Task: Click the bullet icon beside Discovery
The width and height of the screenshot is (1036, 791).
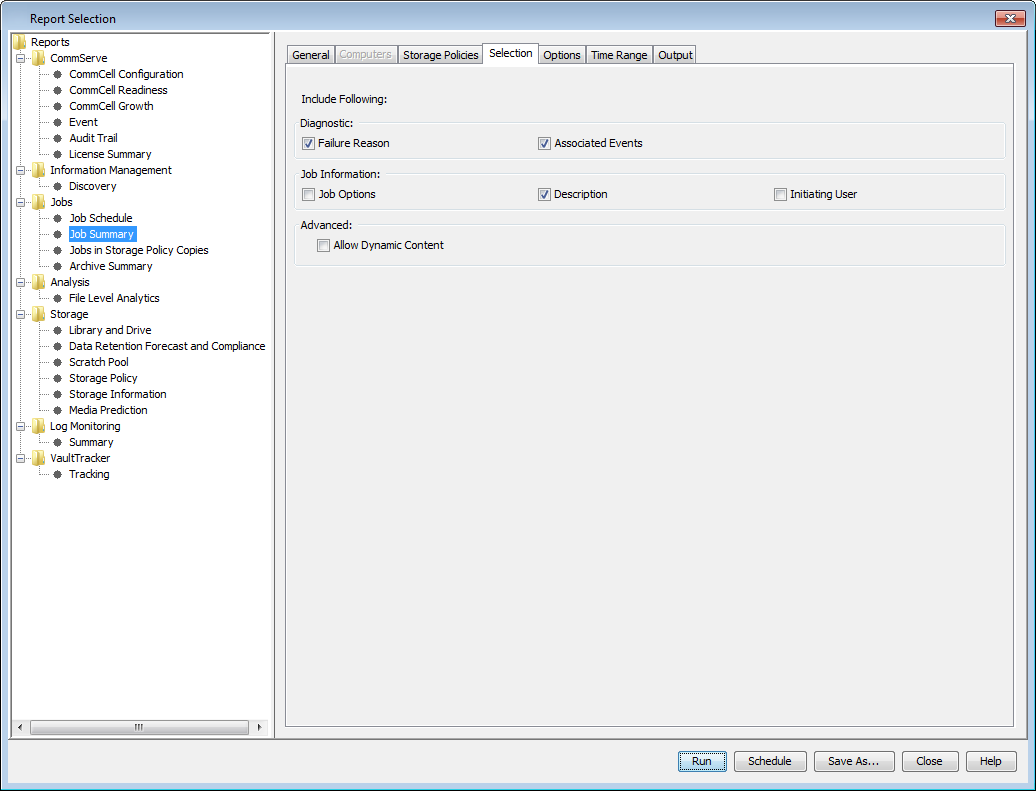Action: pos(57,186)
